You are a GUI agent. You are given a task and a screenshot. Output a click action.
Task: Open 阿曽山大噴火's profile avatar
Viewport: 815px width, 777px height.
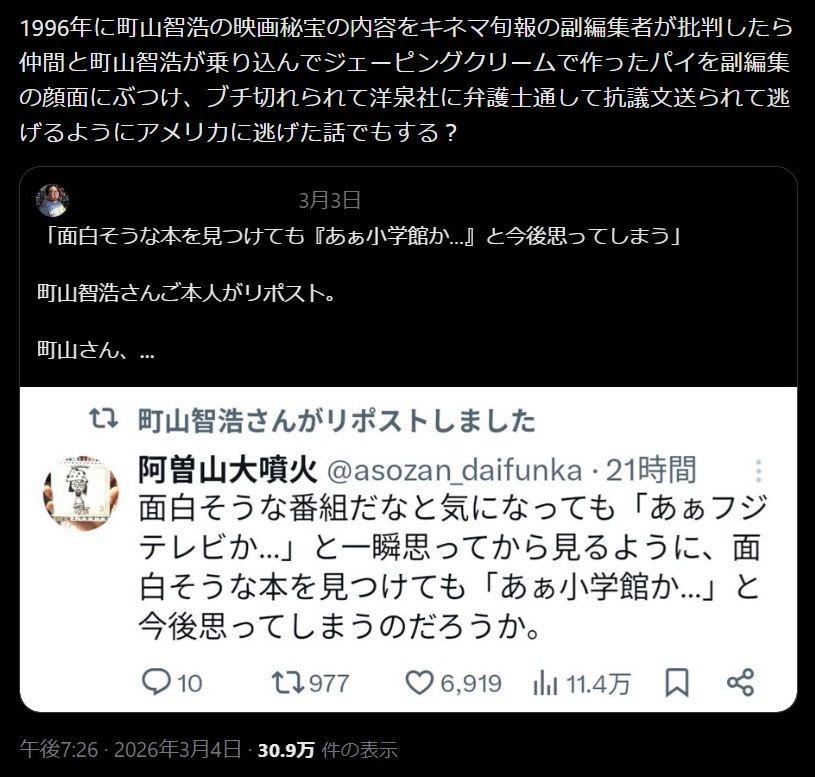coord(81,493)
